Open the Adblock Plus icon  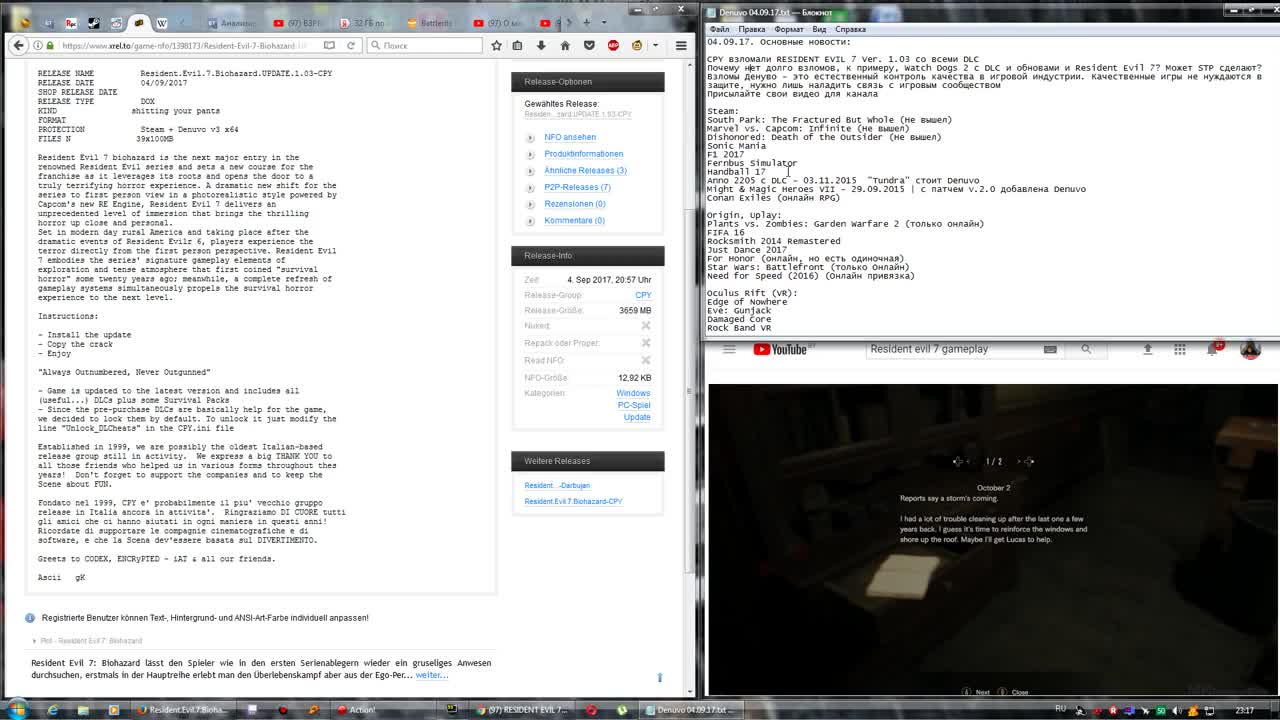[x=613, y=45]
